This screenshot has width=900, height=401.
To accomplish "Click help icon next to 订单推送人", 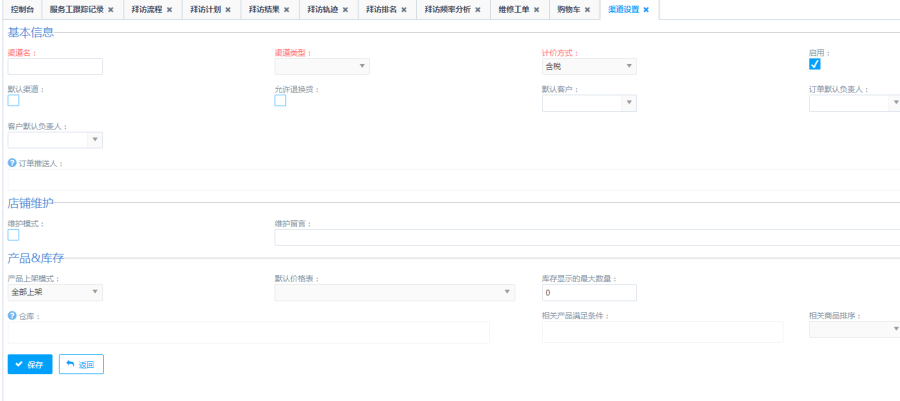I will click(12, 162).
